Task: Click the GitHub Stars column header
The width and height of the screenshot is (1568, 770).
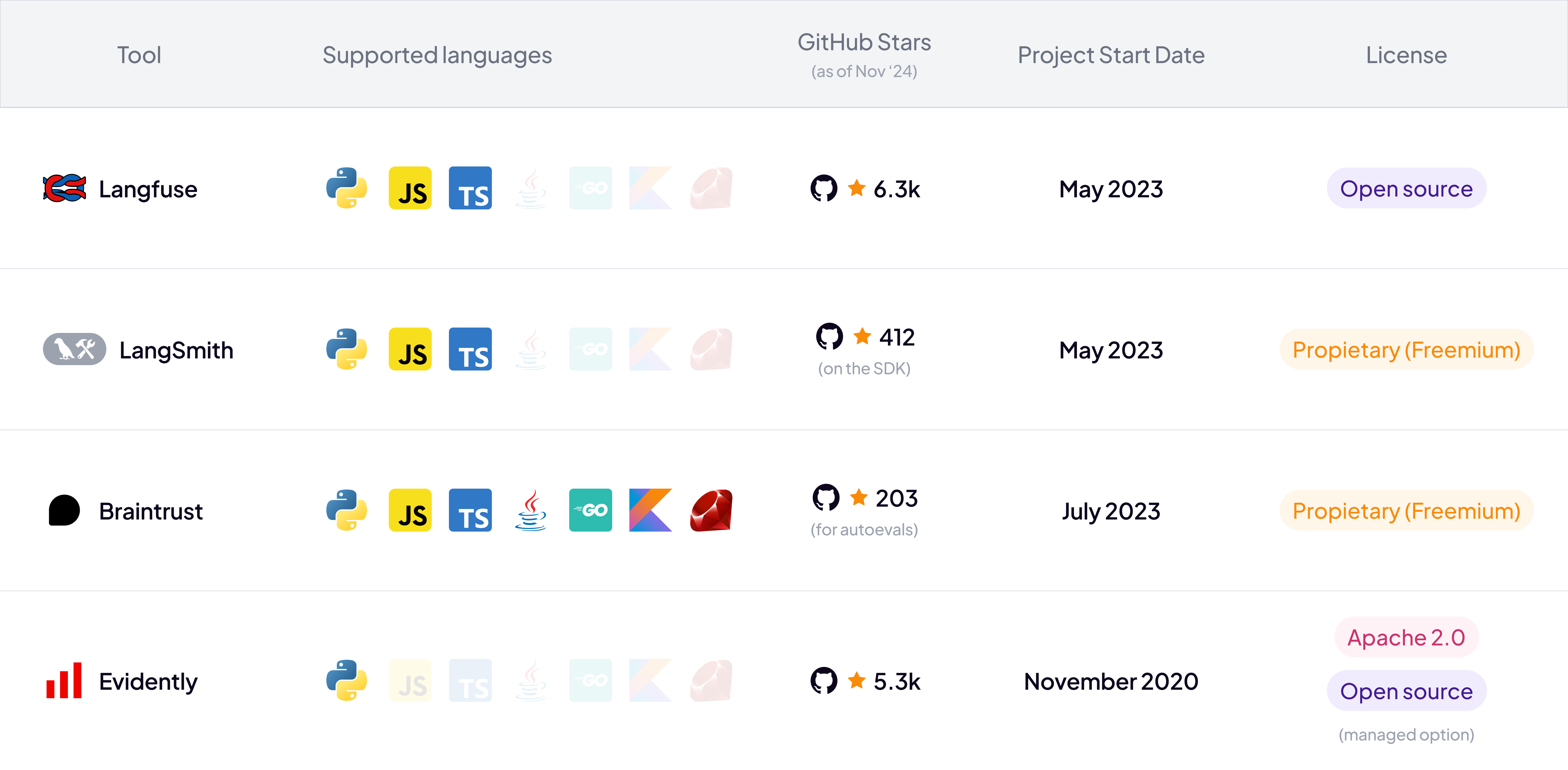Action: [x=864, y=42]
